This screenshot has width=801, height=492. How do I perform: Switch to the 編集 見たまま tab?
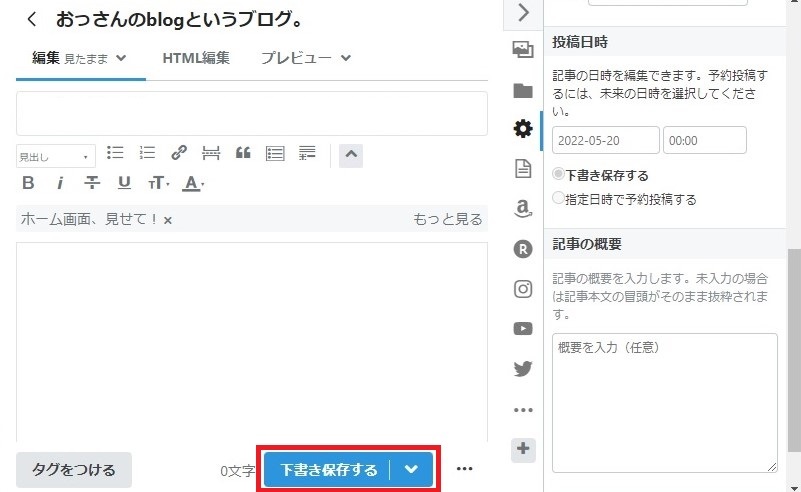click(70, 58)
